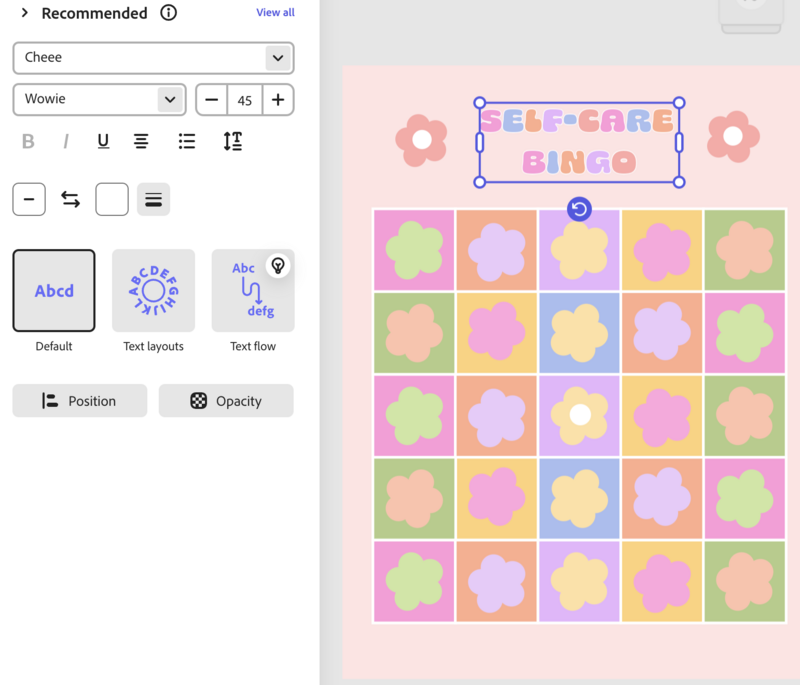This screenshot has width=800, height=685.
Task: Select the center bingo flower with white dot
Action: tap(580, 415)
